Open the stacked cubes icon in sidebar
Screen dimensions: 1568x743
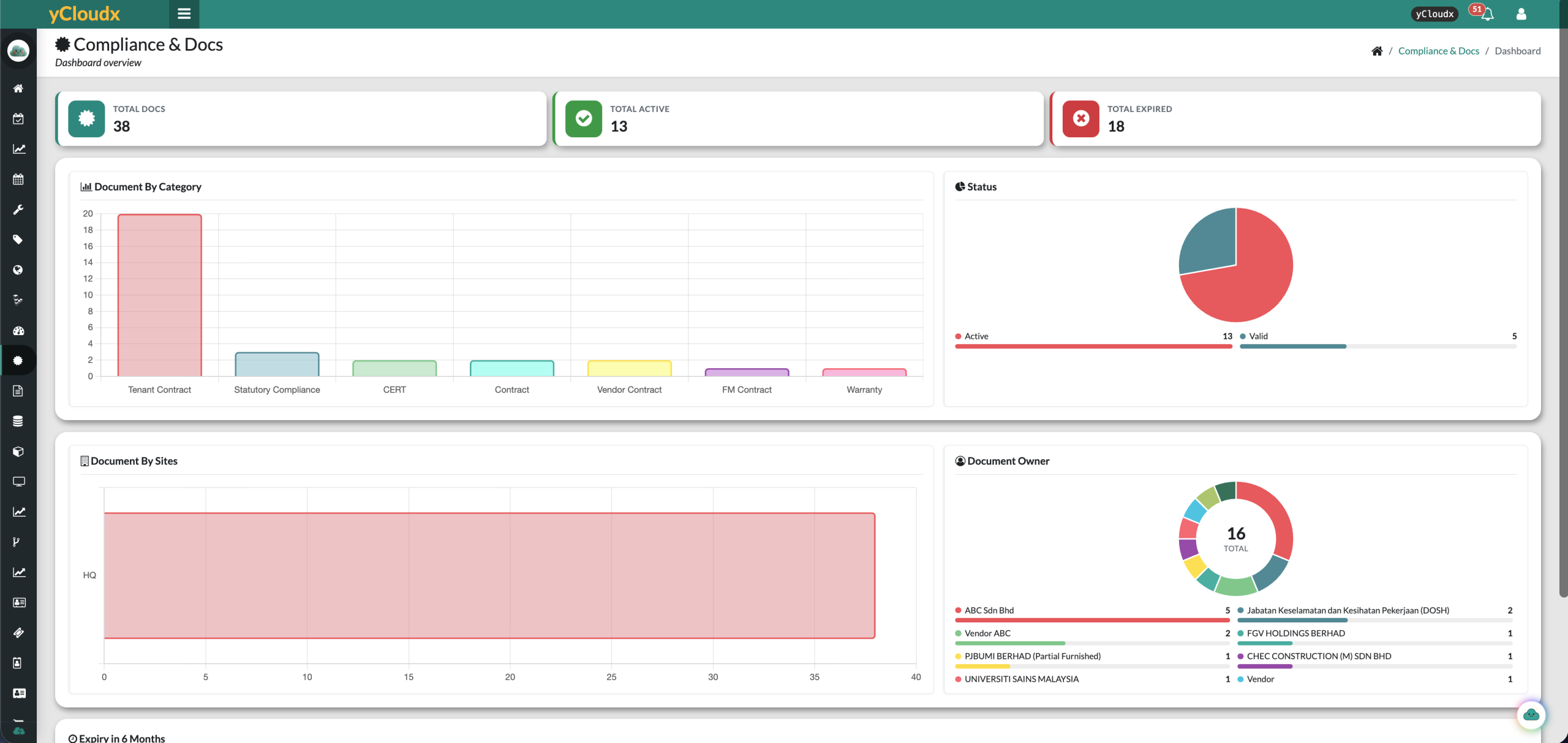tap(18, 300)
